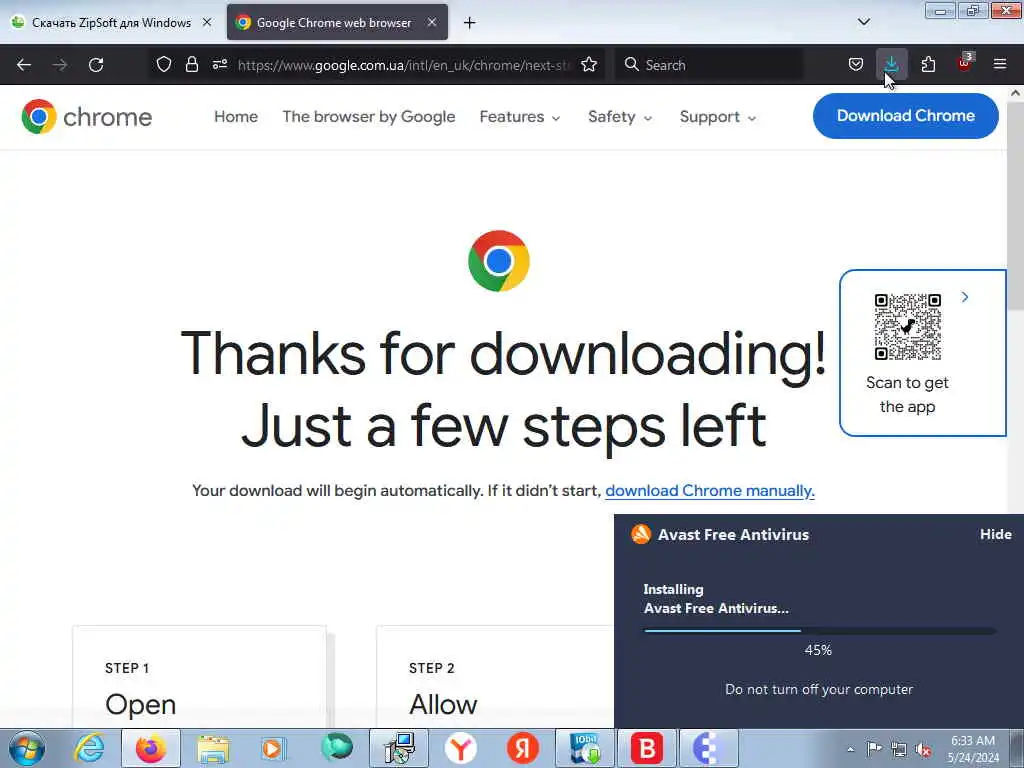Click the purple E taskbar icon
The image size is (1024, 768).
pyautogui.click(x=708, y=748)
